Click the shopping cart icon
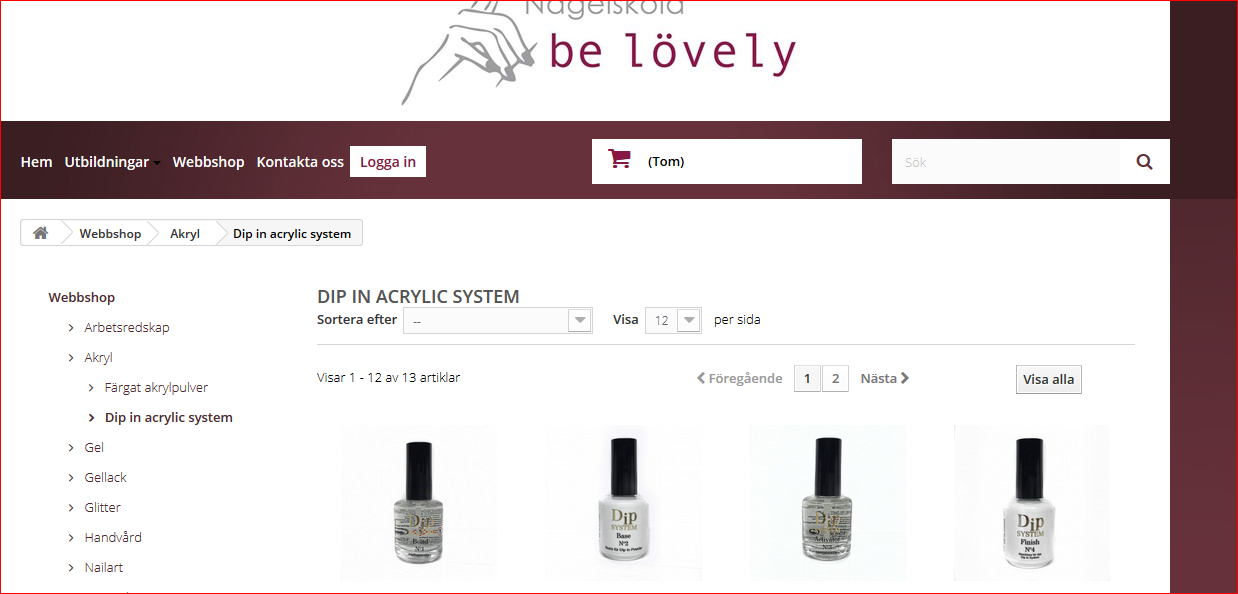This screenshot has height=594, width=1238. pyautogui.click(x=620, y=159)
